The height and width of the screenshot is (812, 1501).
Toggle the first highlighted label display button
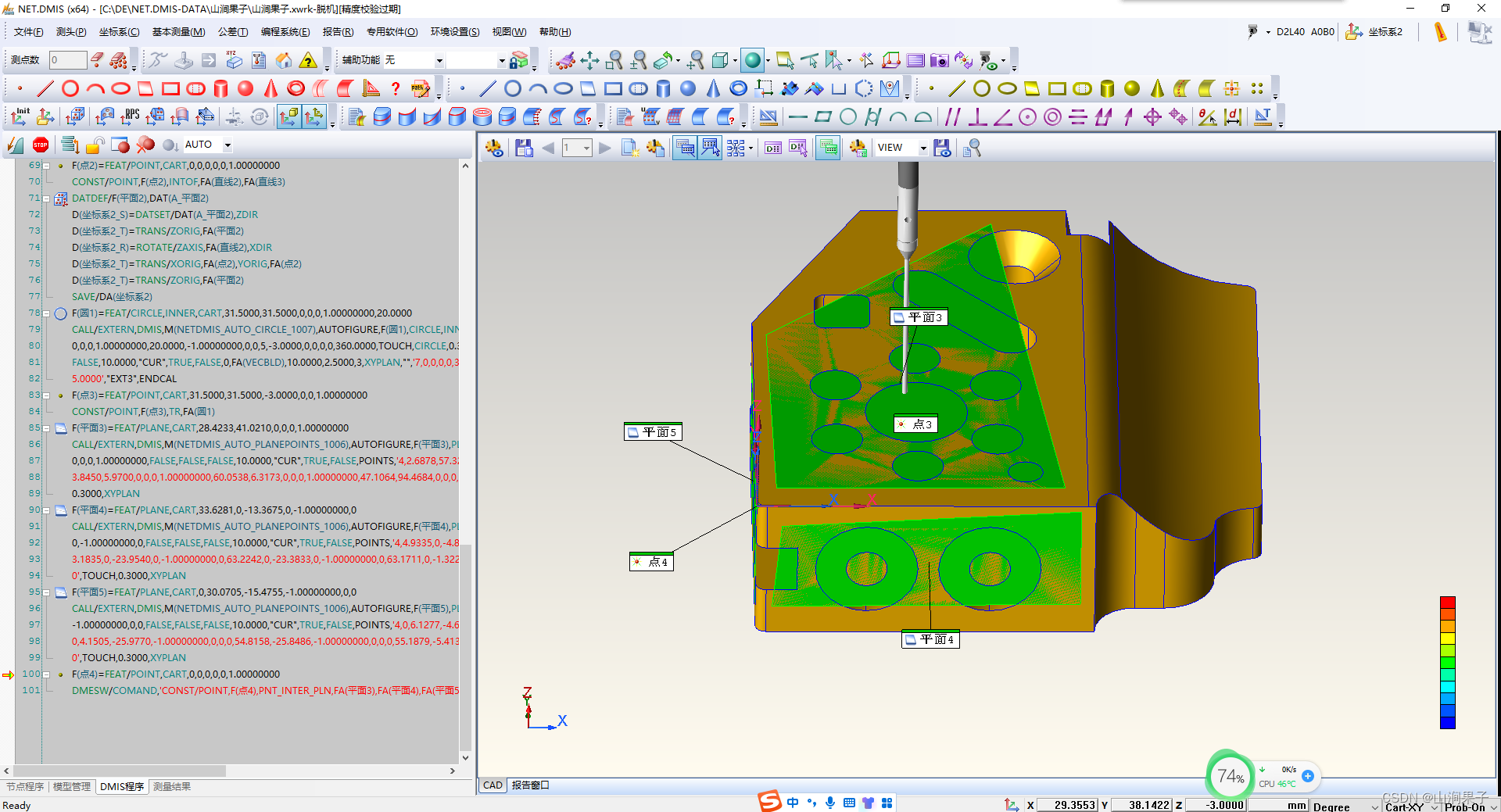pos(685,148)
